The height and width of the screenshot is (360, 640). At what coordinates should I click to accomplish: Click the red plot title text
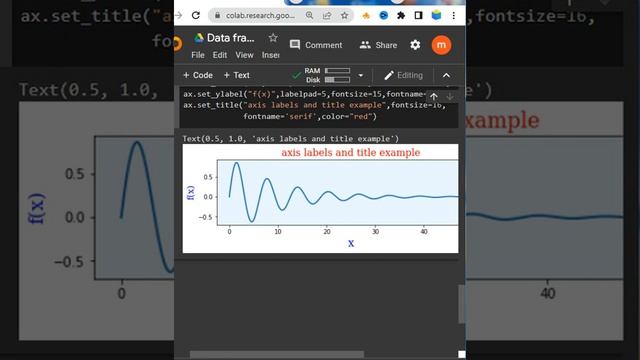pos(351,152)
